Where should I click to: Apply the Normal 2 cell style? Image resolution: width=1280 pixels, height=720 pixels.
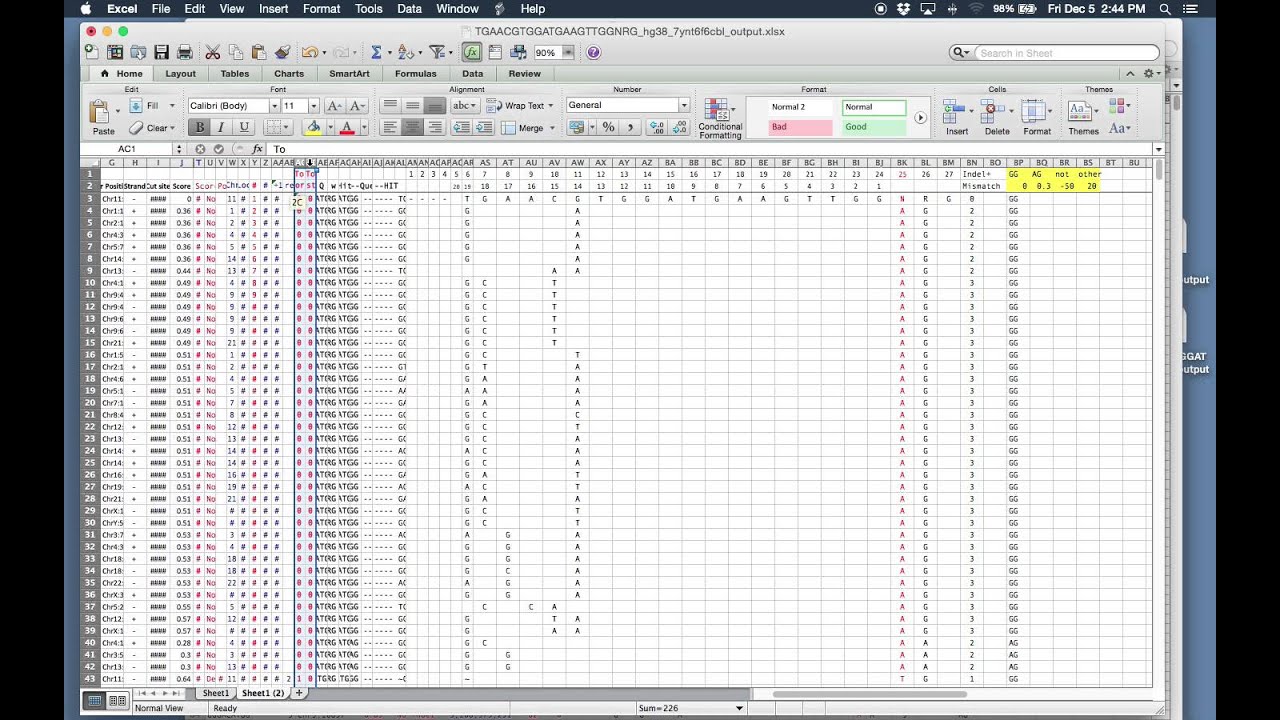tap(801, 107)
